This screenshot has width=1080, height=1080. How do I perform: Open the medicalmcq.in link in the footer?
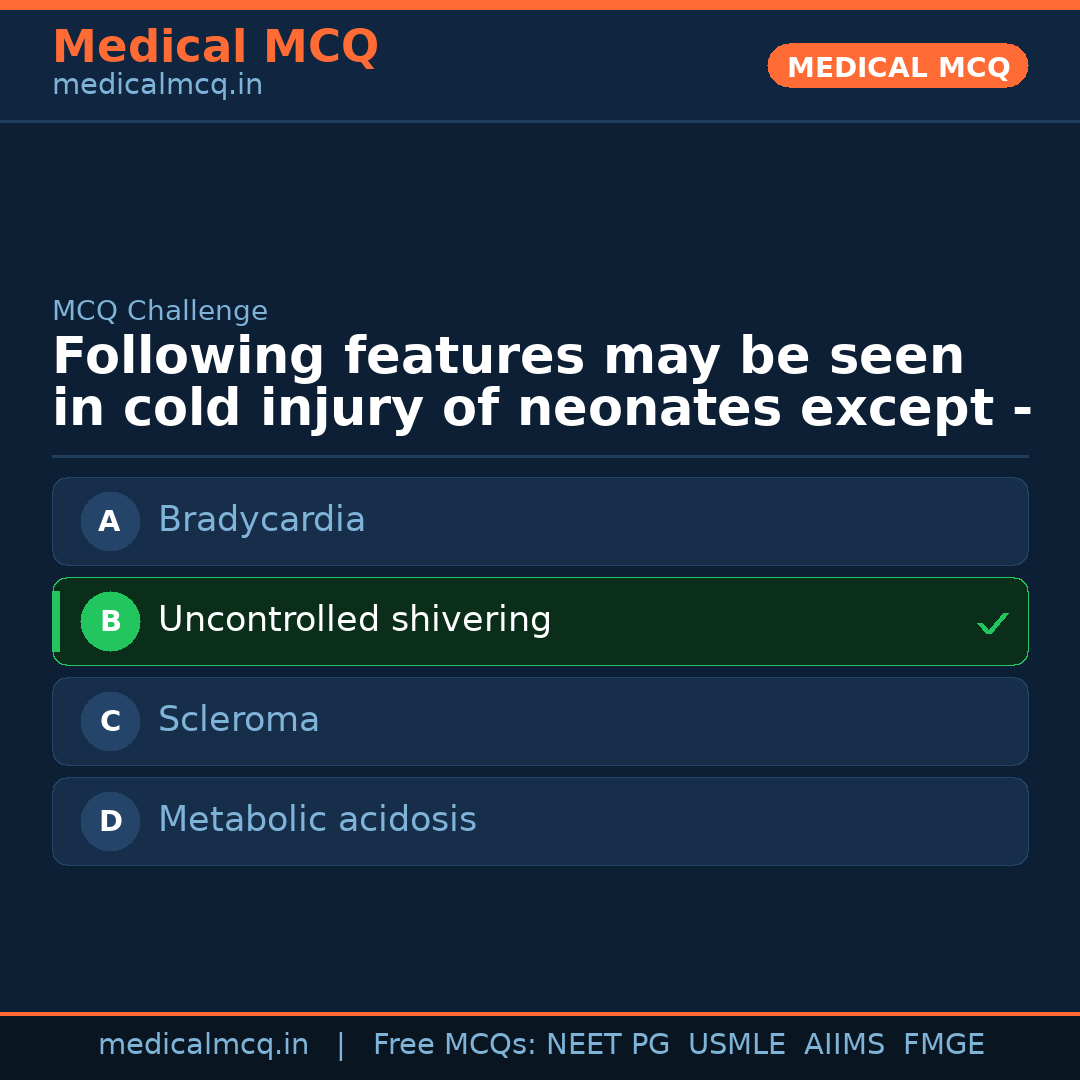coord(203,1045)
